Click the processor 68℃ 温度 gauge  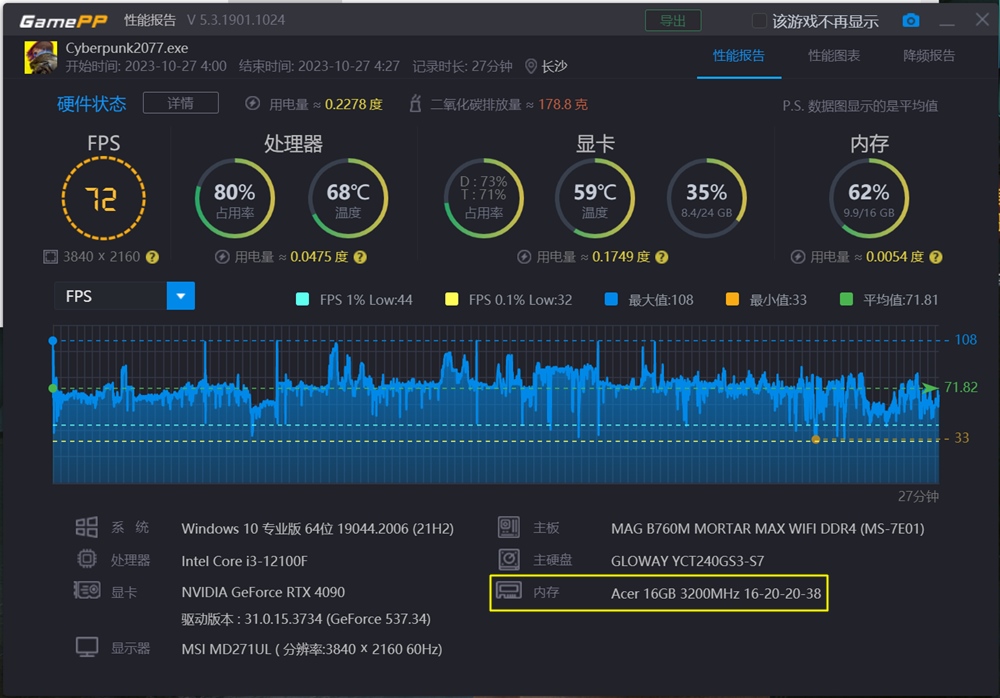coord(348,198)
